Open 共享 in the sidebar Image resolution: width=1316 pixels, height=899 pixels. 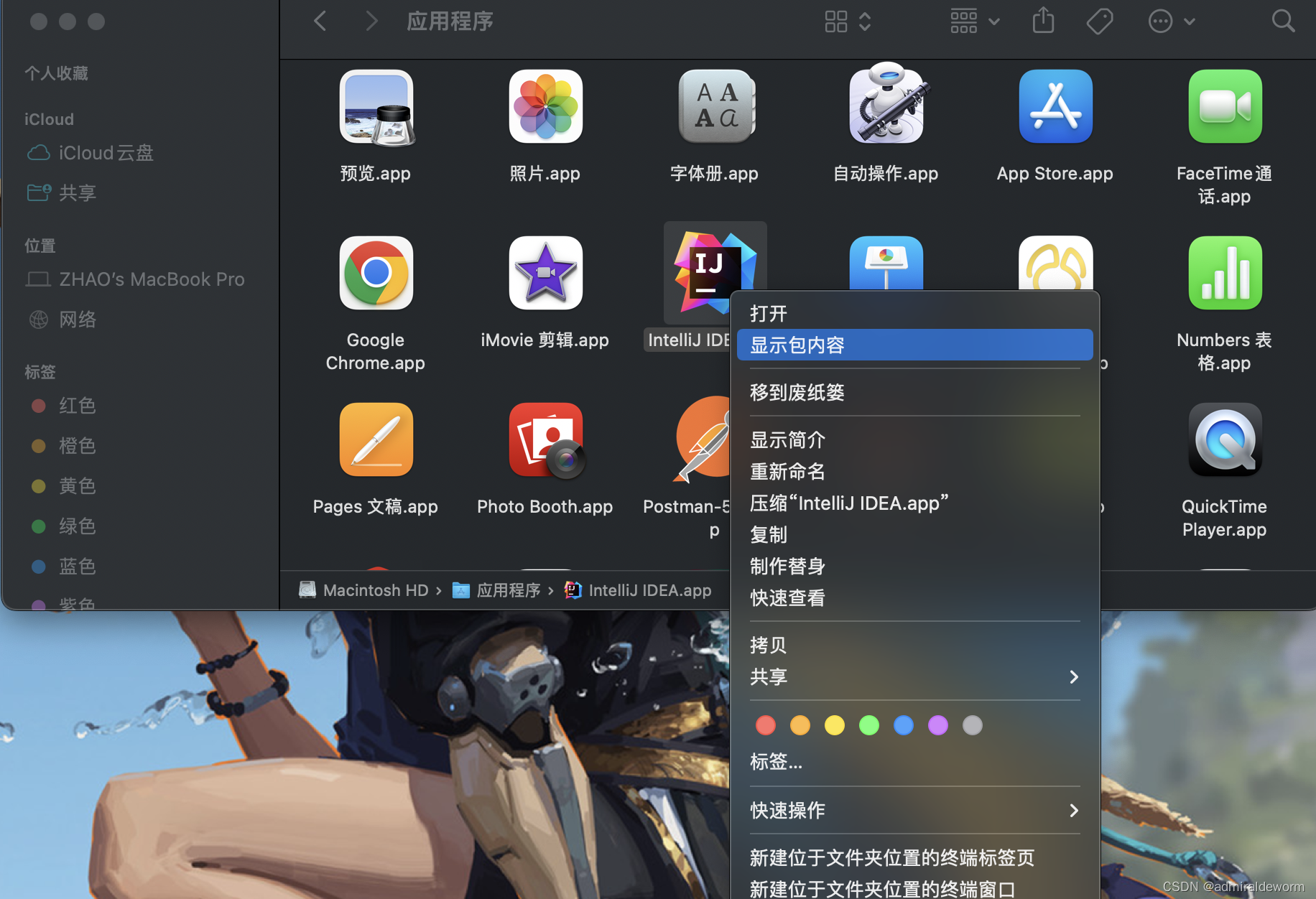[x=62, y=192]
